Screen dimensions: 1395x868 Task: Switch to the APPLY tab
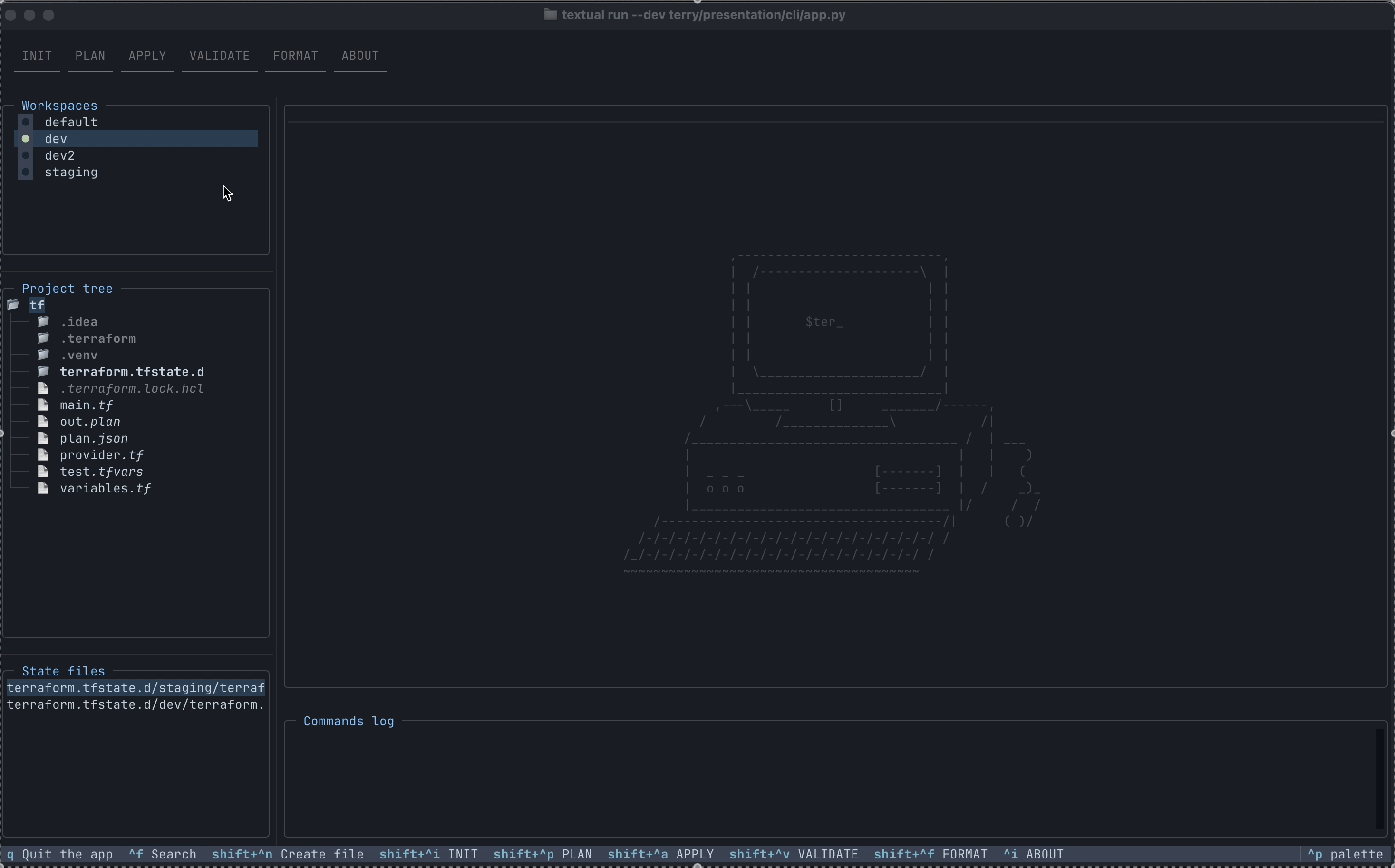pos(147,56)
